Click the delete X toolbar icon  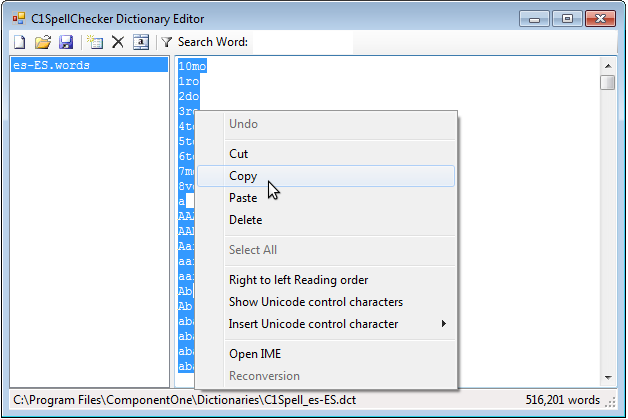[x=118, y=42]
